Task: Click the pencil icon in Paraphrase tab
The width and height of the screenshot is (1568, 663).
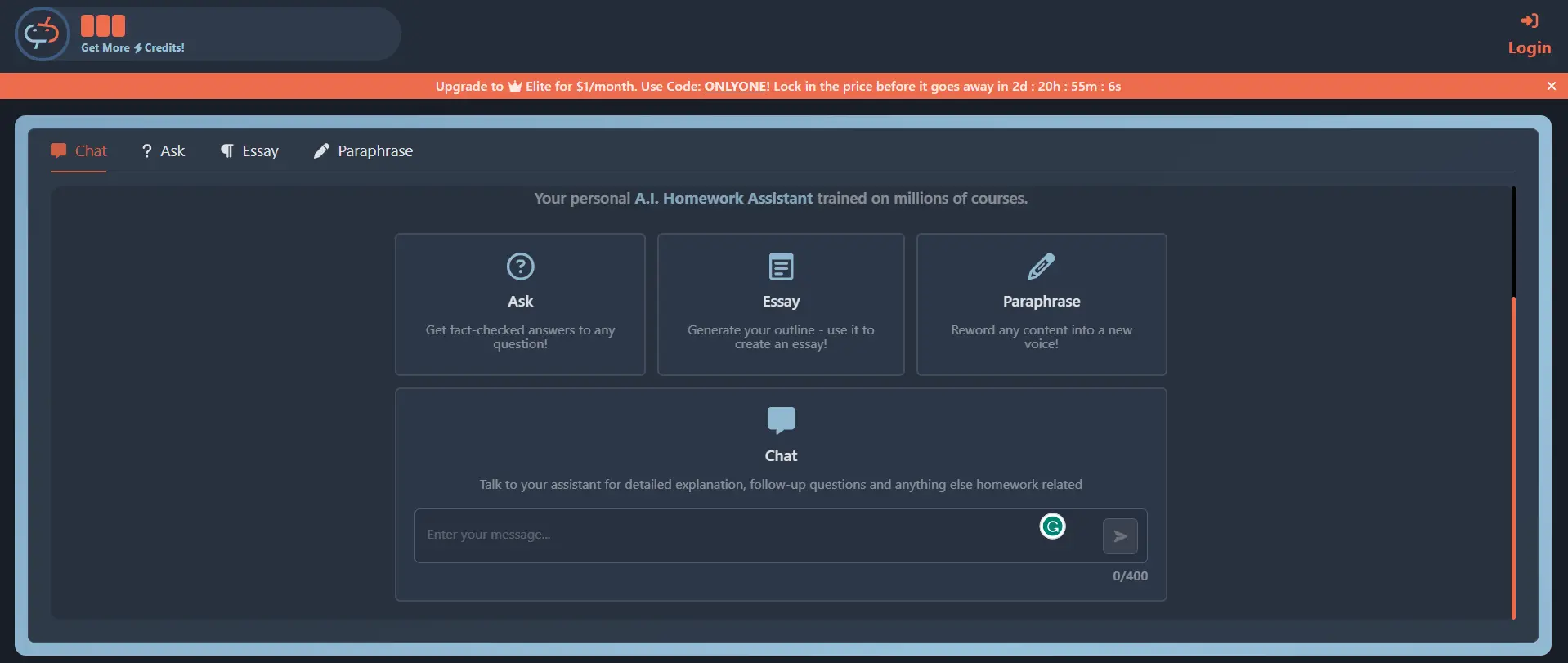Action: click(x=321, y=150)
